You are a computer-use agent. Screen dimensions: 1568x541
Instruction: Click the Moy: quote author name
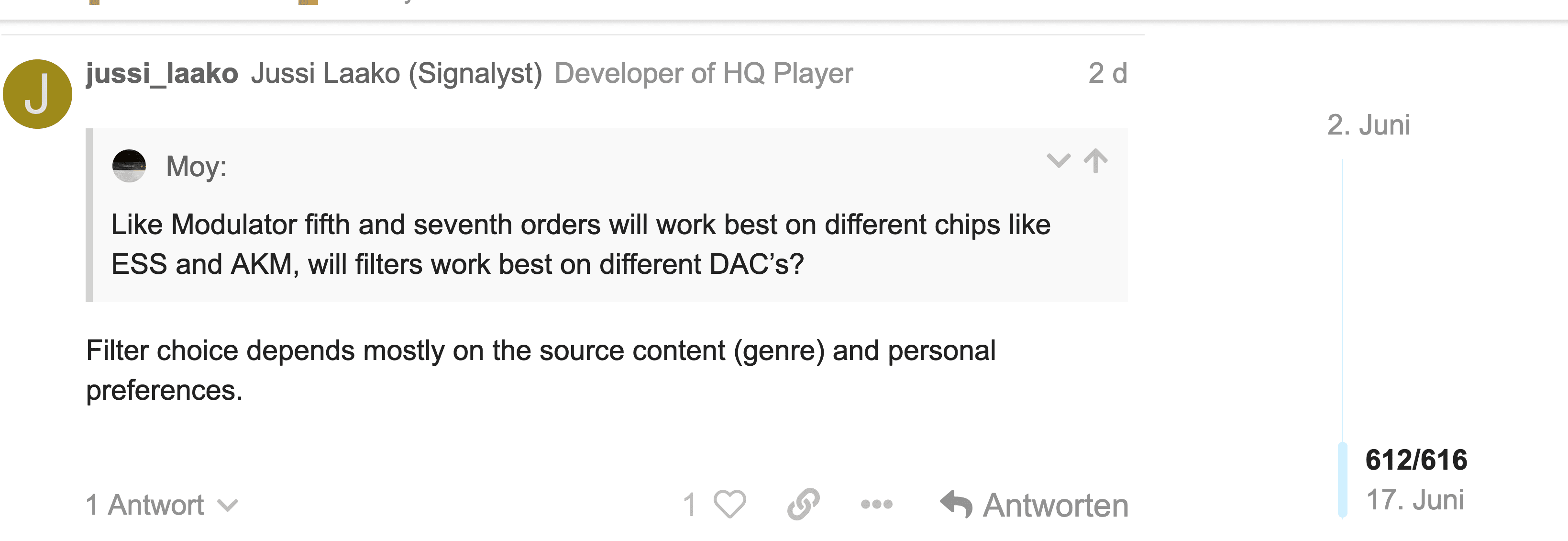196,166
